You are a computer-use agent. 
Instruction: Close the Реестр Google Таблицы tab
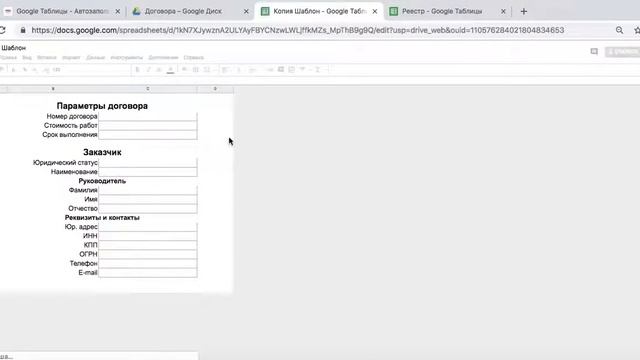coord(503,11)
